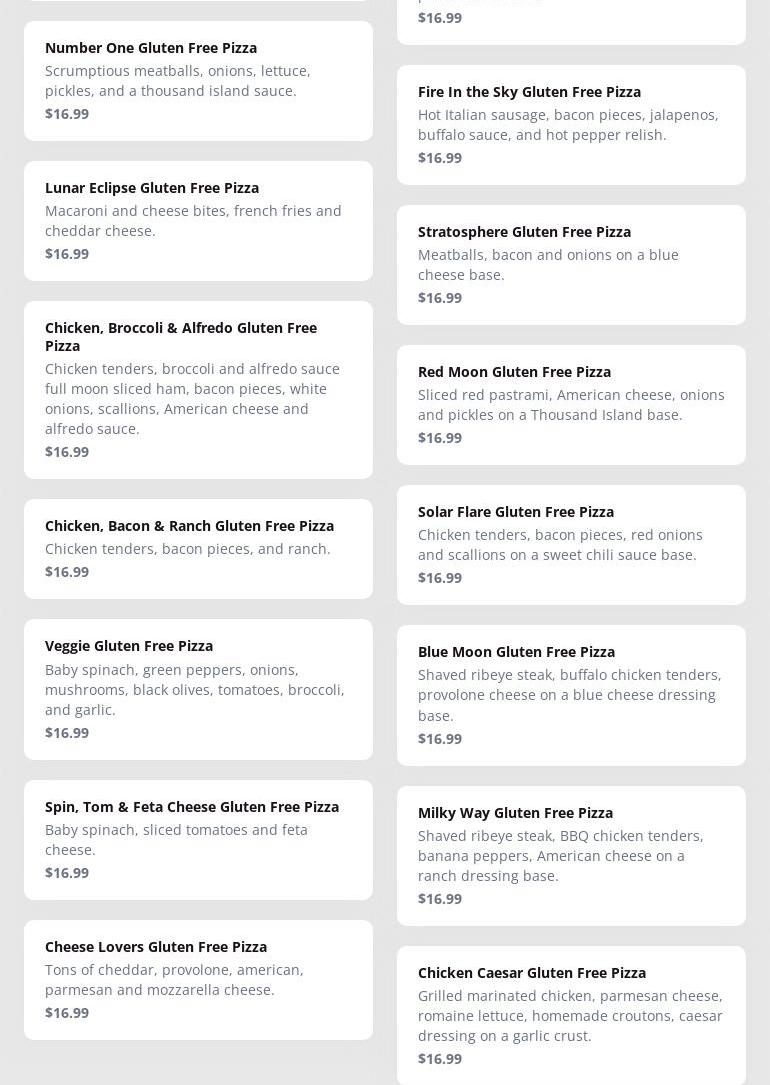Viewport: 770px width, 1085px height.
Task: Select the Stratosphere Gluten Free Pizza title
Action: [x=524, y=232]
